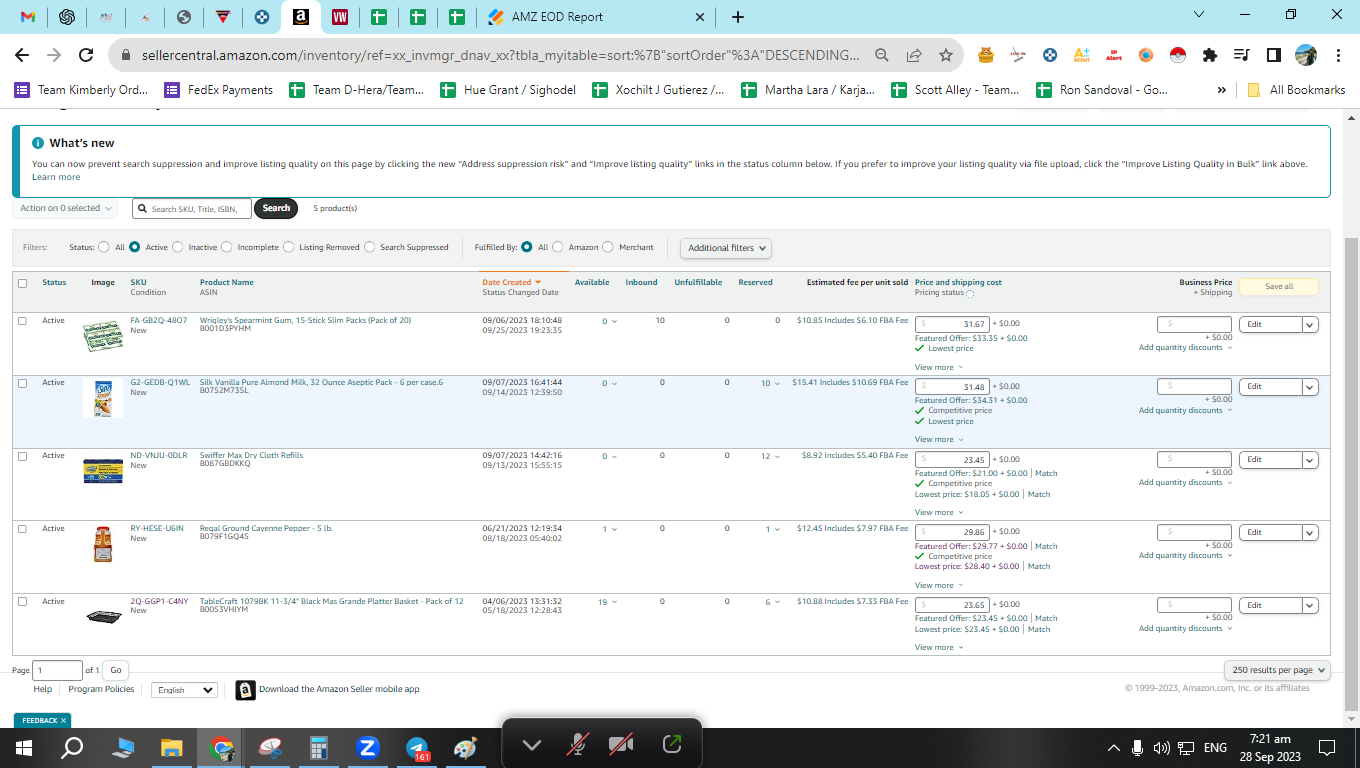Viewport: 1360px width, 768px height.
Task: Edit the price field for Wrigley's Spearmint Gum
Action: [953, 324]
